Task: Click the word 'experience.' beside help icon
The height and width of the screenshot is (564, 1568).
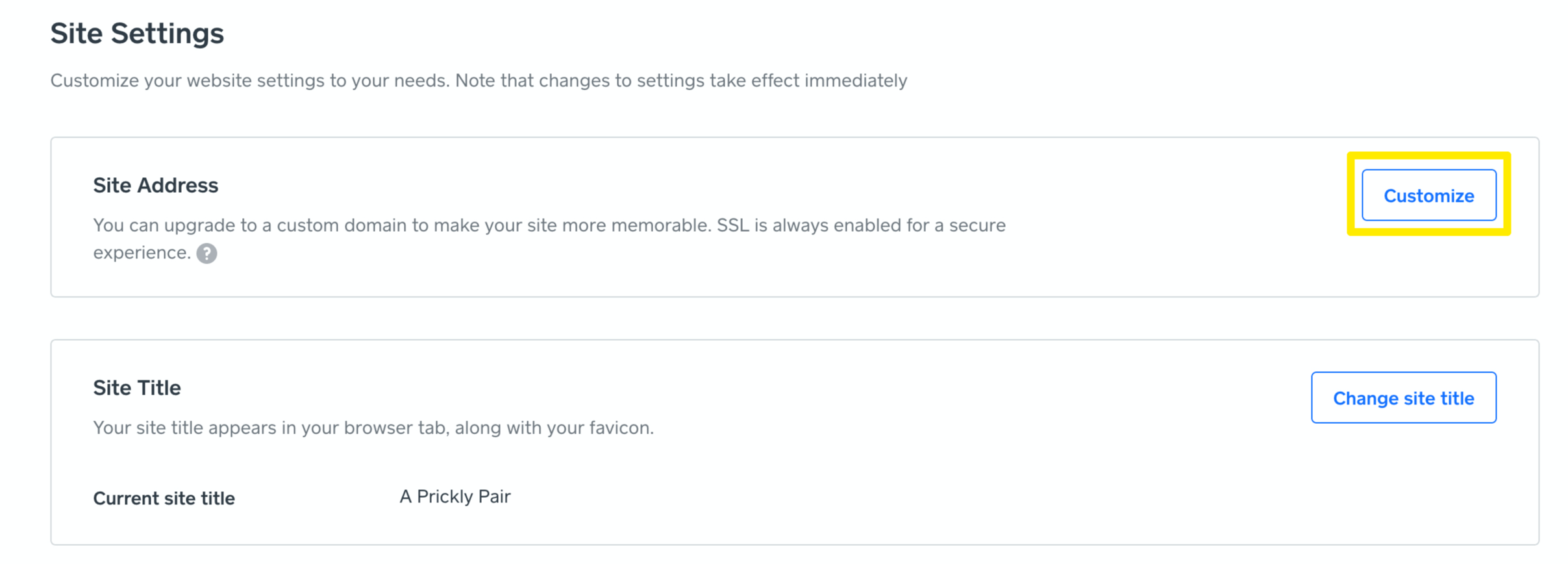Action: 142,252
